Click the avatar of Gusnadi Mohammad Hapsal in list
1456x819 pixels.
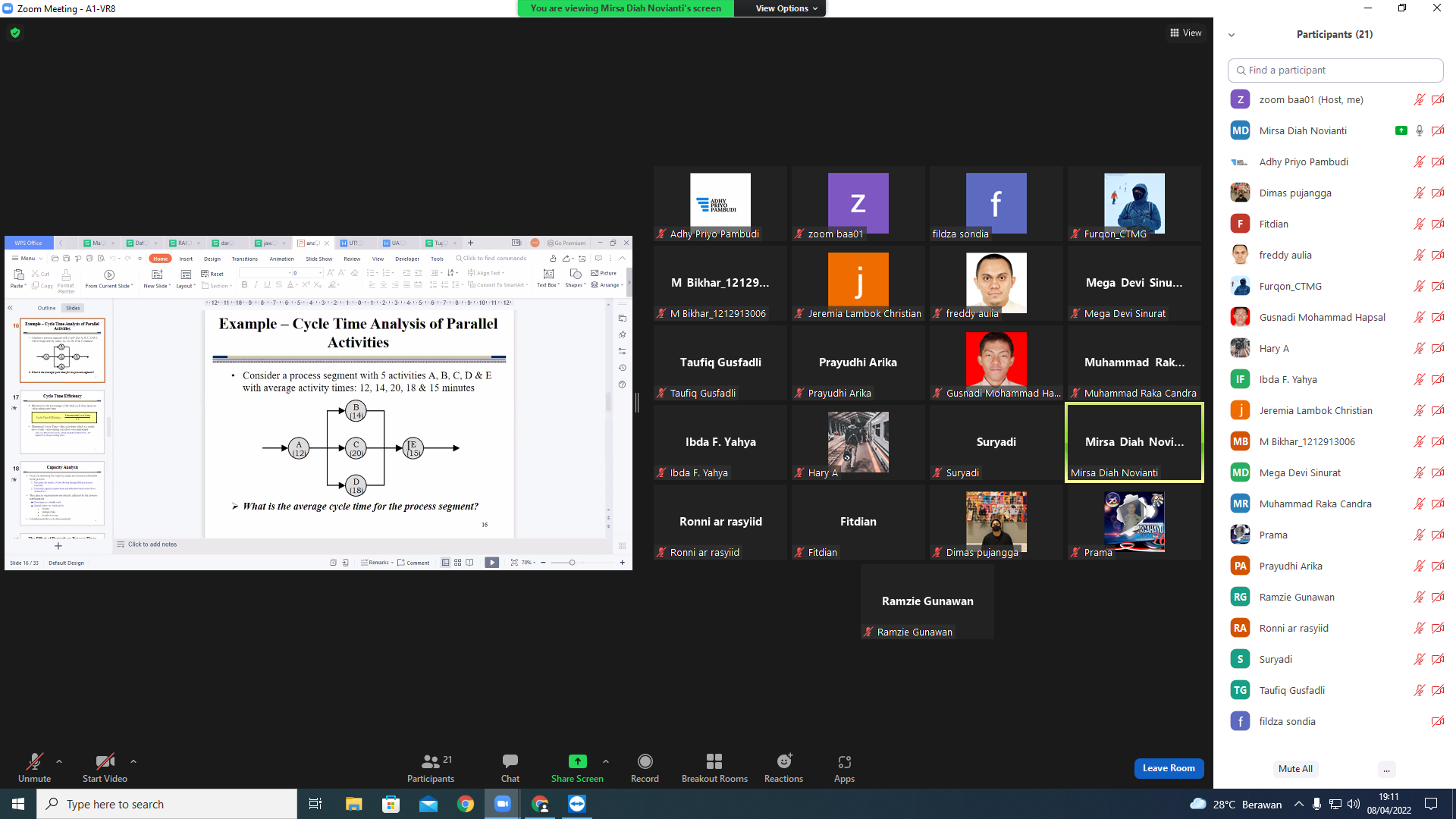[1240, 317]
